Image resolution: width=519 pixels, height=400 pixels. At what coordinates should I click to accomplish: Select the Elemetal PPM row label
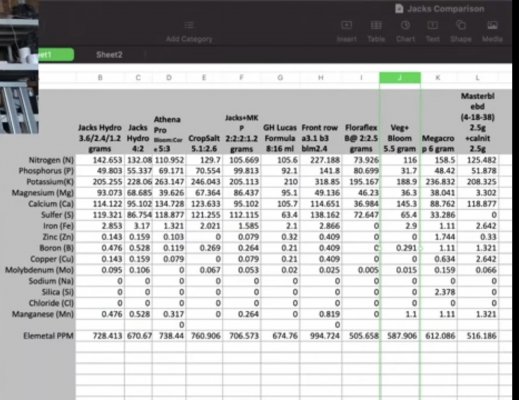coord(48,336)
